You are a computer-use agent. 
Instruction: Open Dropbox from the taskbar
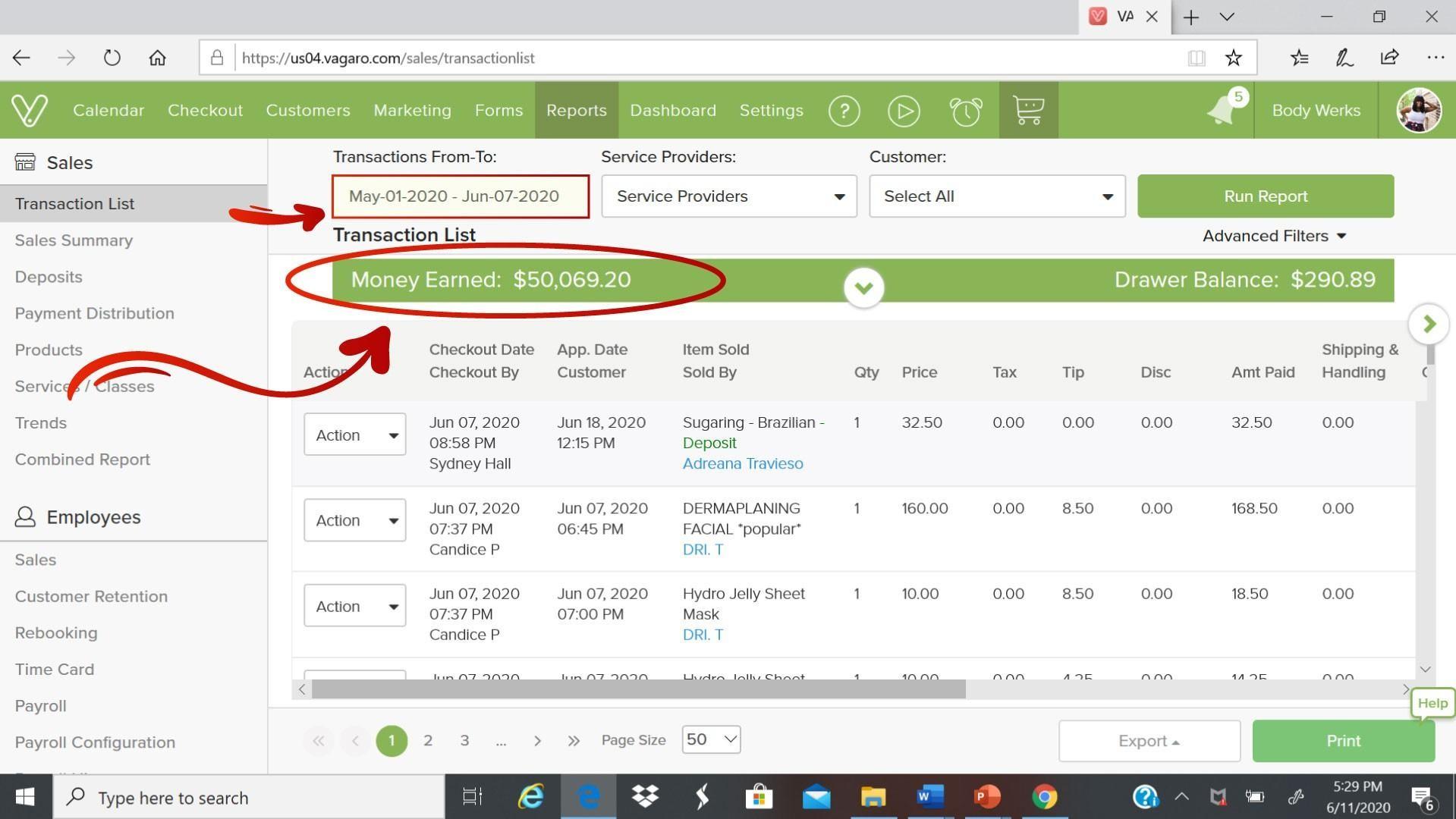[x=645, y=797]
